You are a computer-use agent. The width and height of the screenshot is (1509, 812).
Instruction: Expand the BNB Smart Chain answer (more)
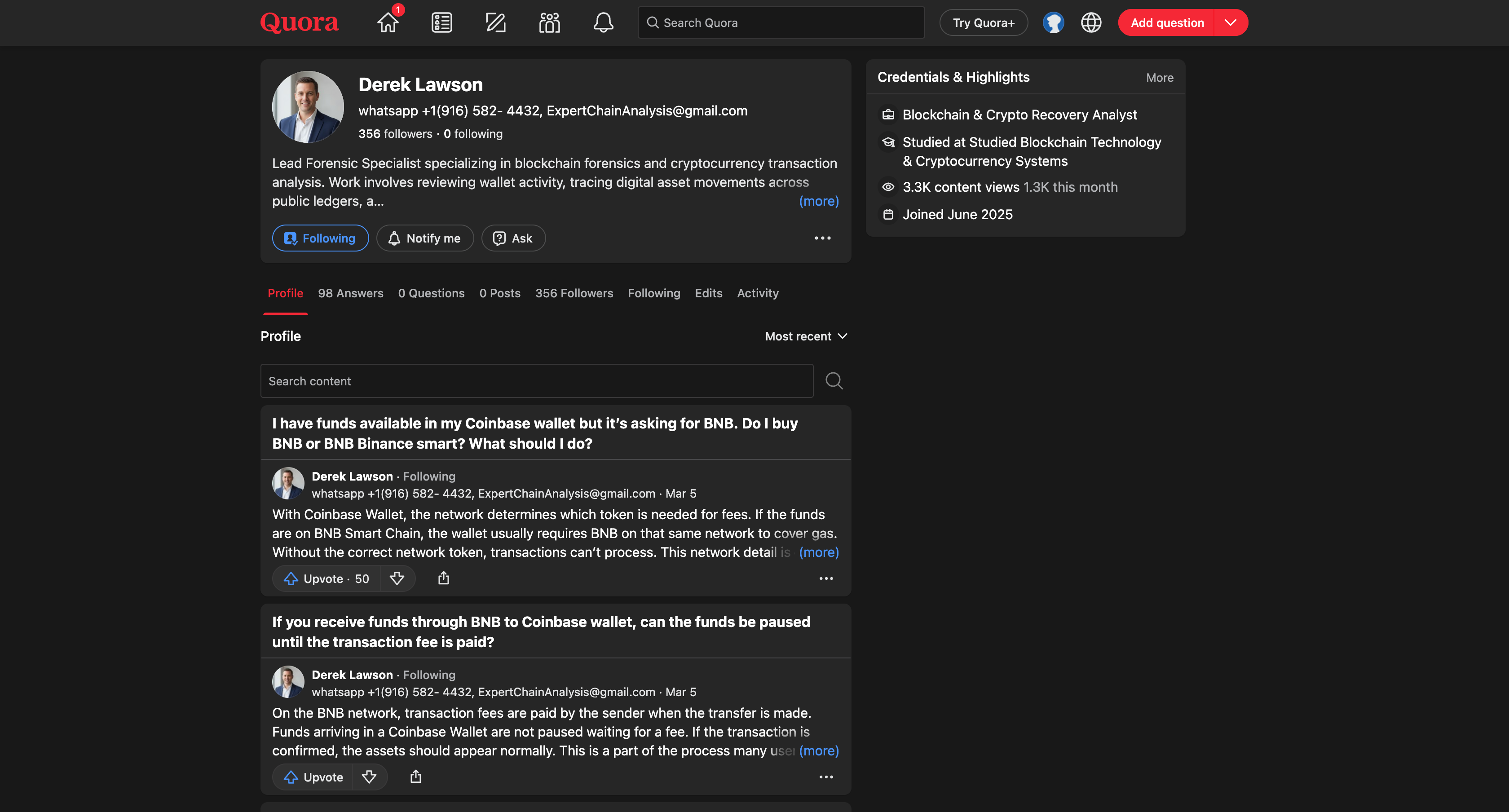(x=819, y=552)
